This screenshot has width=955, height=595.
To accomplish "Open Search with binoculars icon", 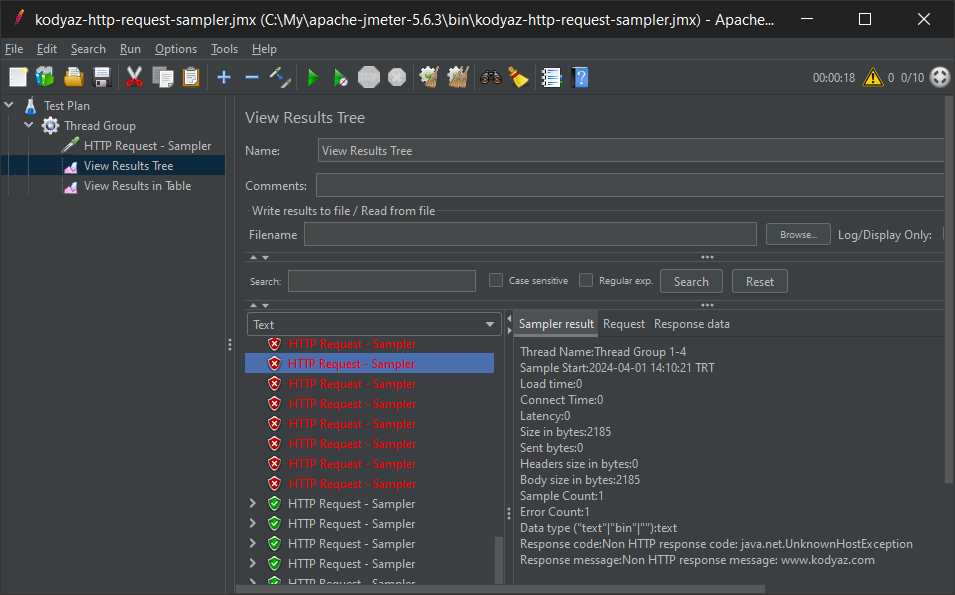I will click(x=490, y=77).
